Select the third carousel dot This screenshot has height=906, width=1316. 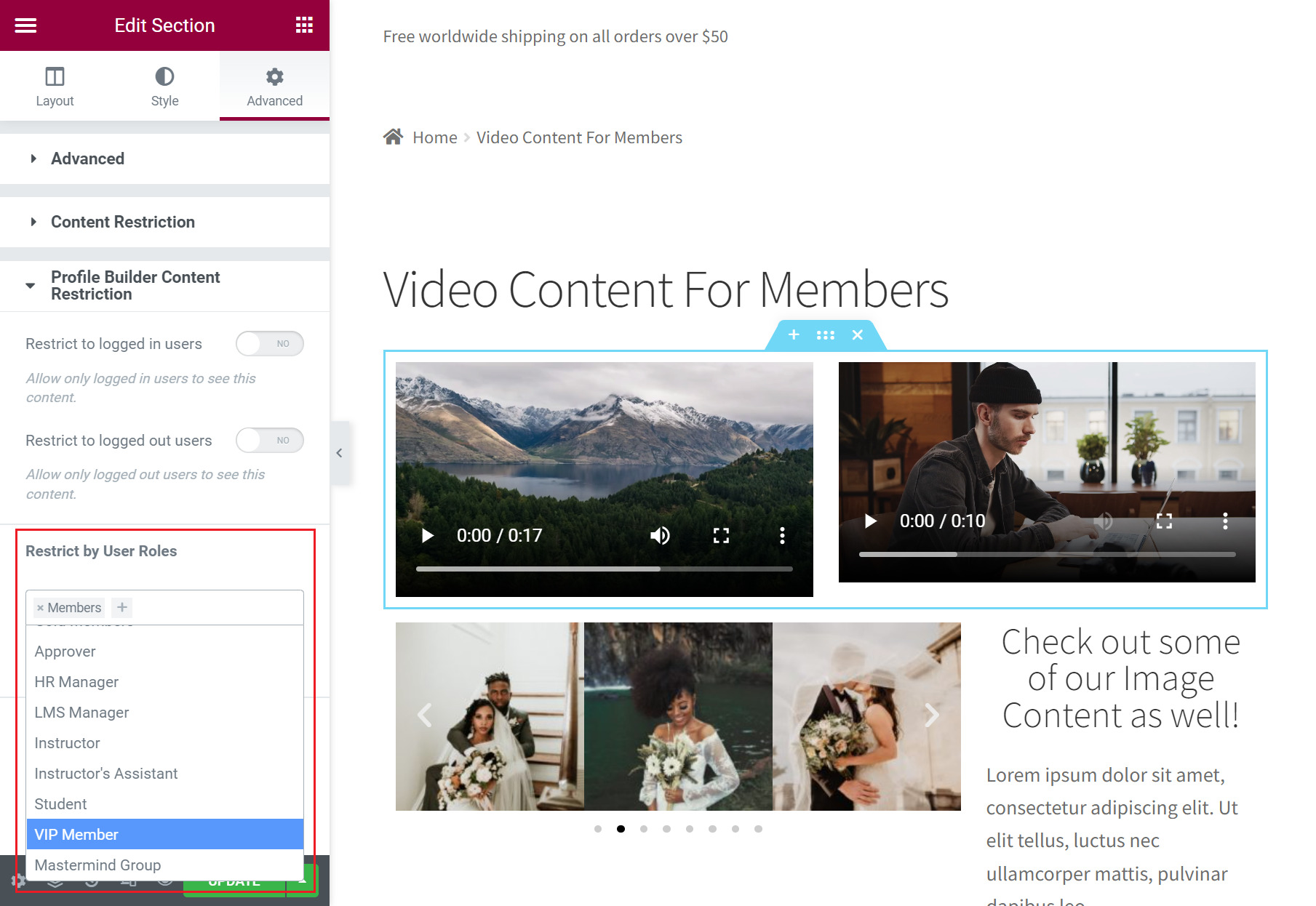click(644, 829)
